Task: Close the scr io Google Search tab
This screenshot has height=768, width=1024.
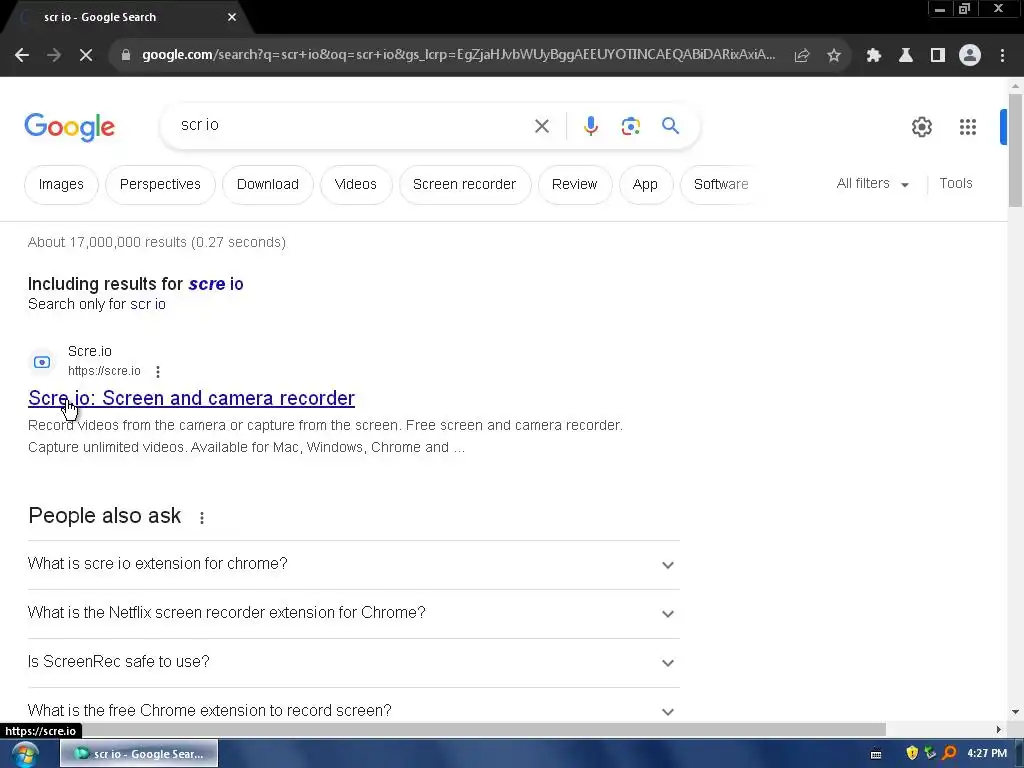Action: click(x=232, y=18)
